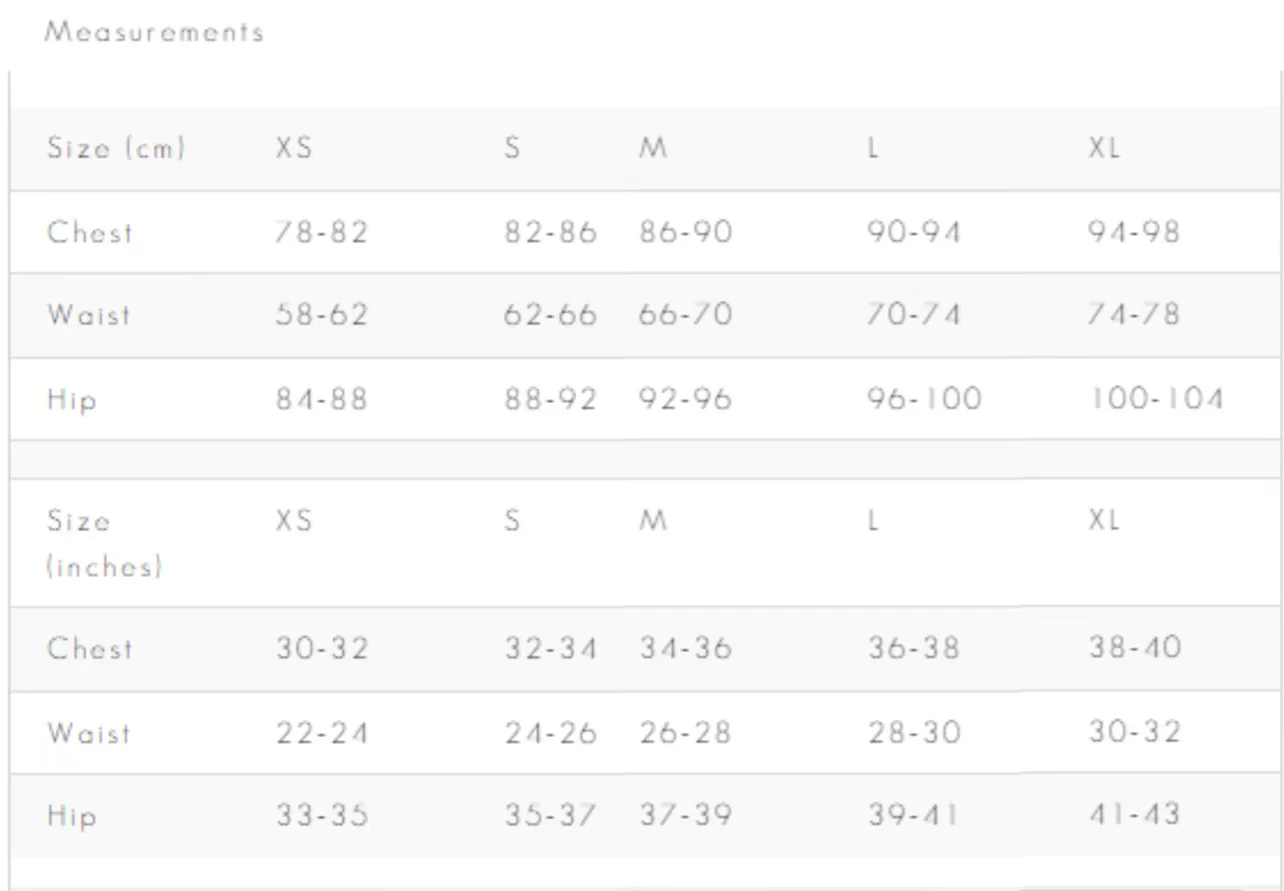Select the M column header in inches table
1284x891 pixels.
[x=653, y=521]
